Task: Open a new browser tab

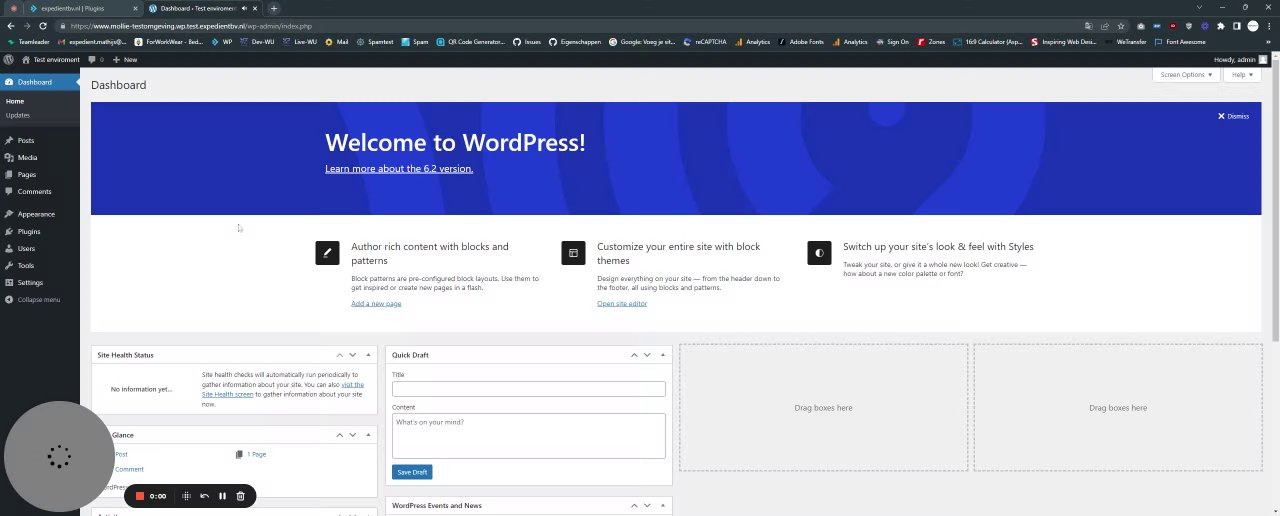Action: point(274,8)
